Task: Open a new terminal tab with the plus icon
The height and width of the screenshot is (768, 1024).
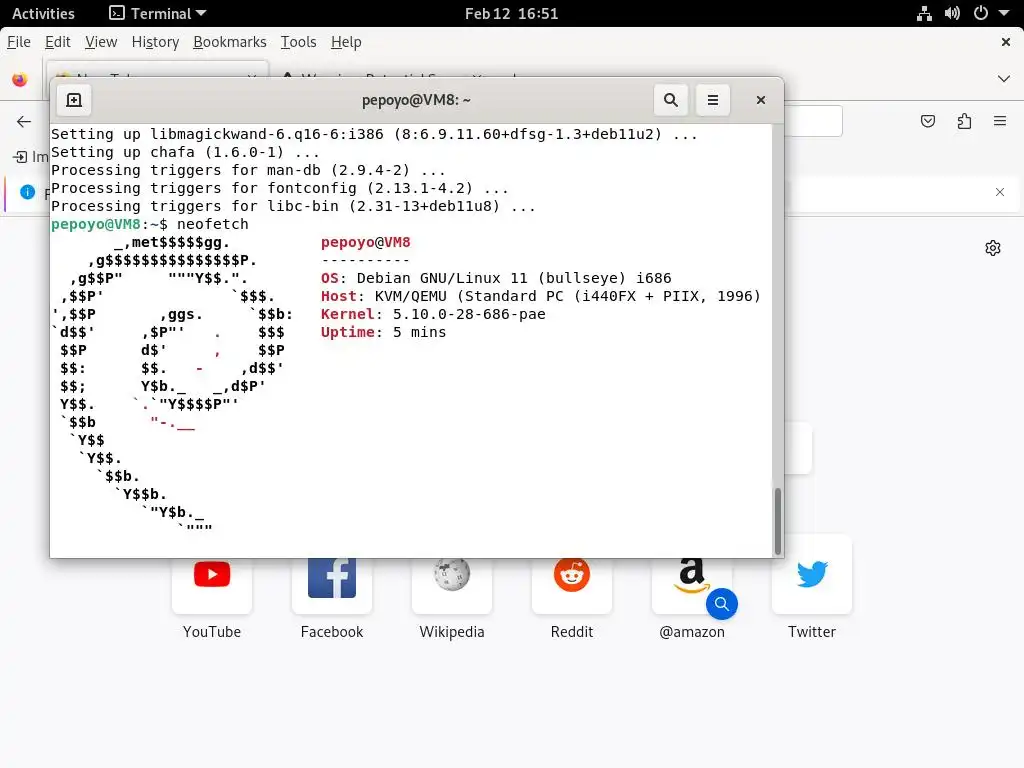Action: tap(74, 100)
